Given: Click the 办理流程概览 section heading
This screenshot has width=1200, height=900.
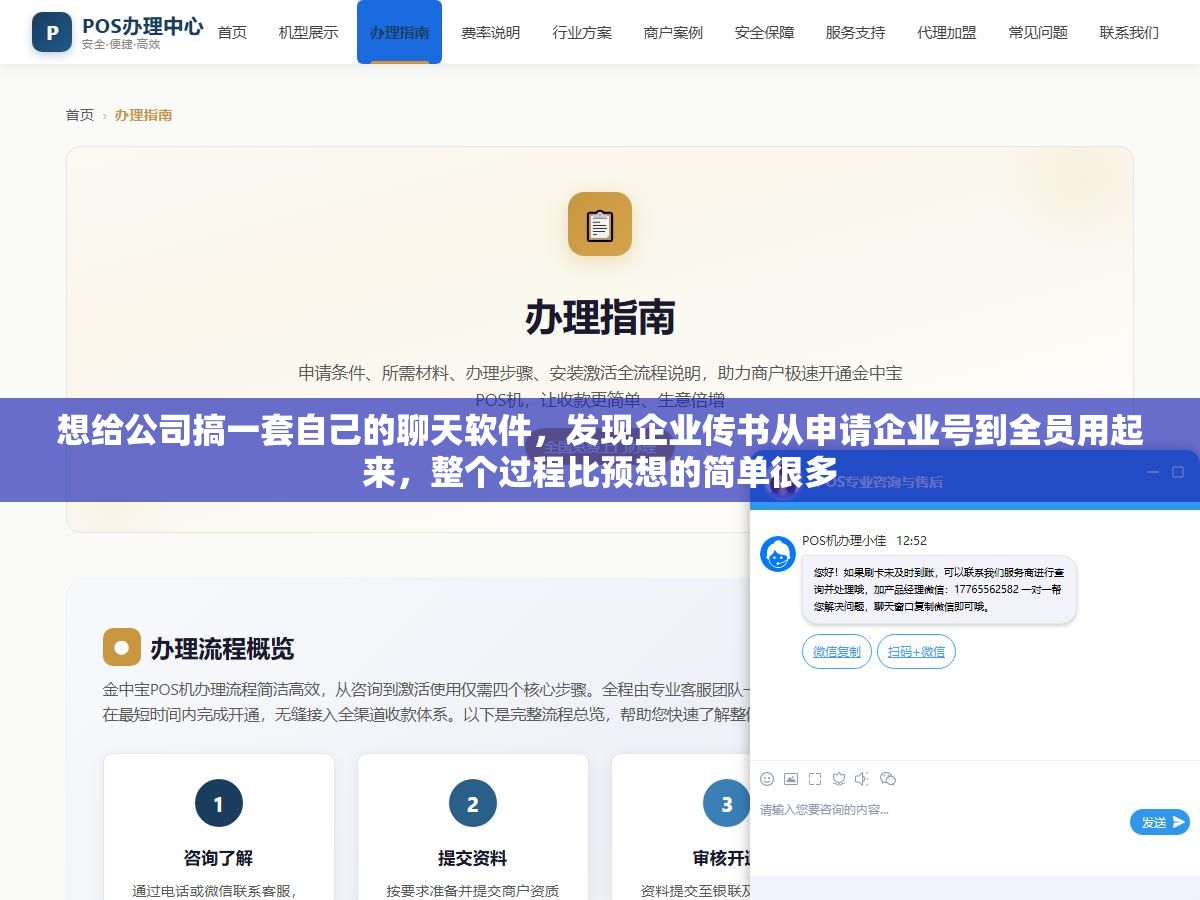Looking at the screenshot, I should [222, 648].
